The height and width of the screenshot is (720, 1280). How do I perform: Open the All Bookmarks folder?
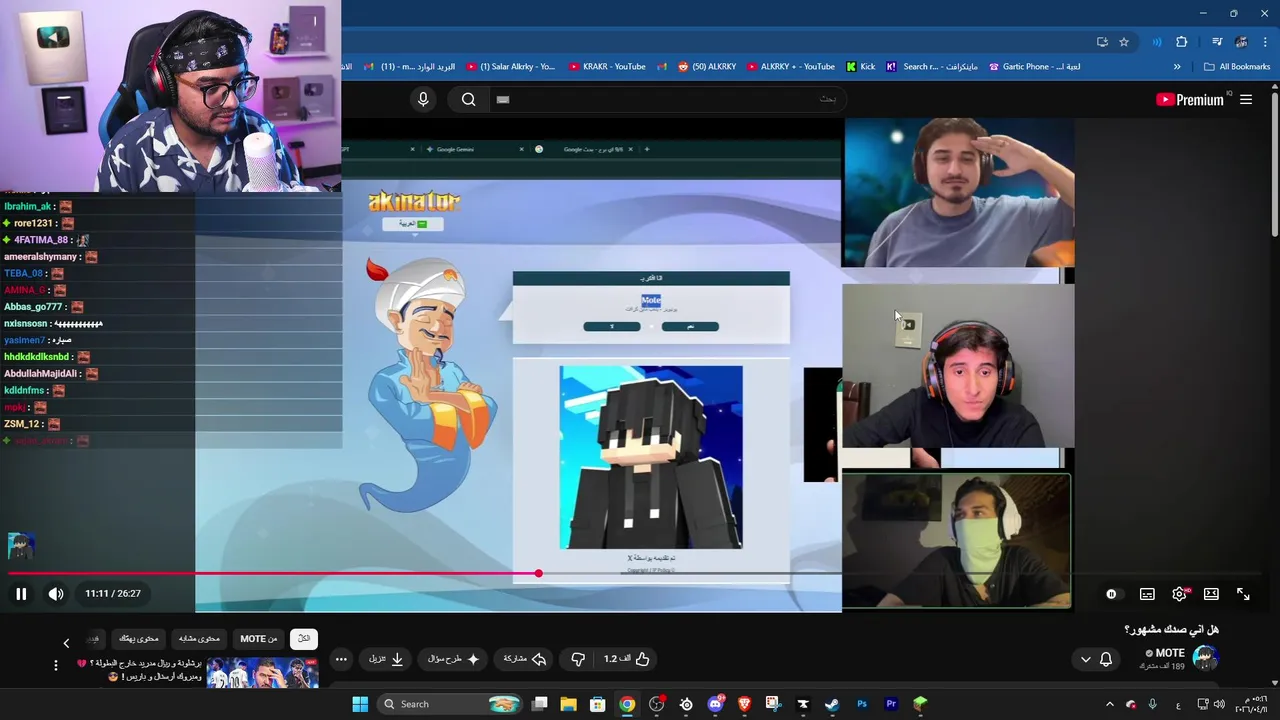1237,67
